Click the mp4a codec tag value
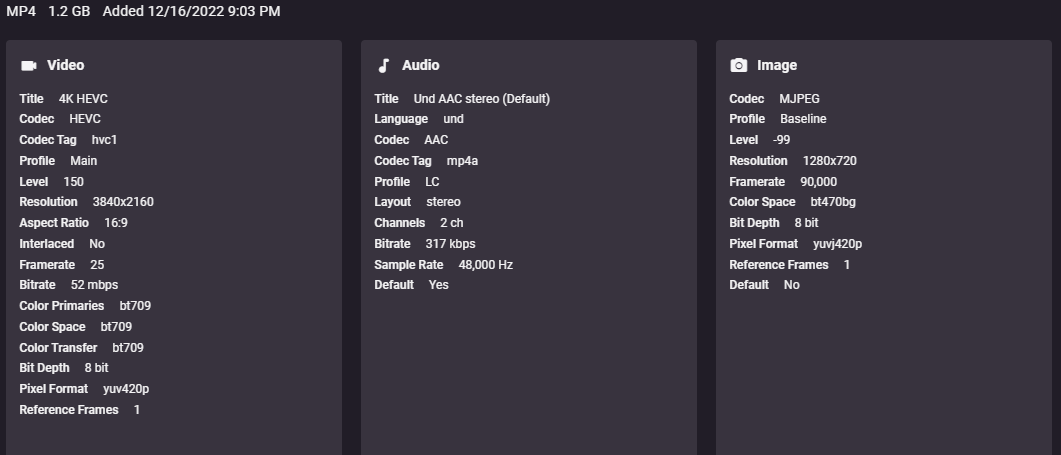 [463, 161]
